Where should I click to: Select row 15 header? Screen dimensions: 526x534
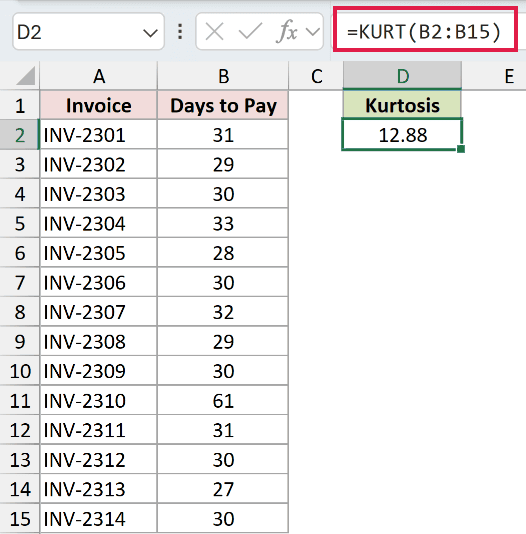coord(20,518)
